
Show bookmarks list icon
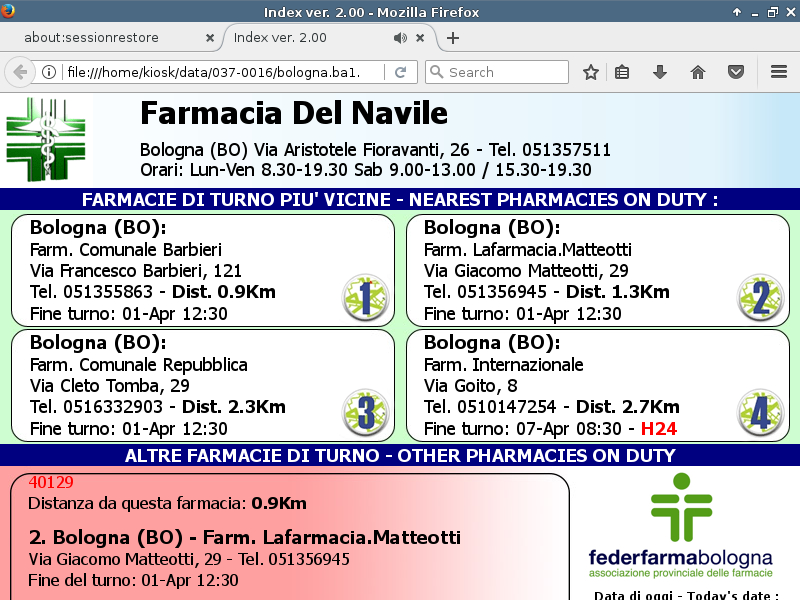622,72
